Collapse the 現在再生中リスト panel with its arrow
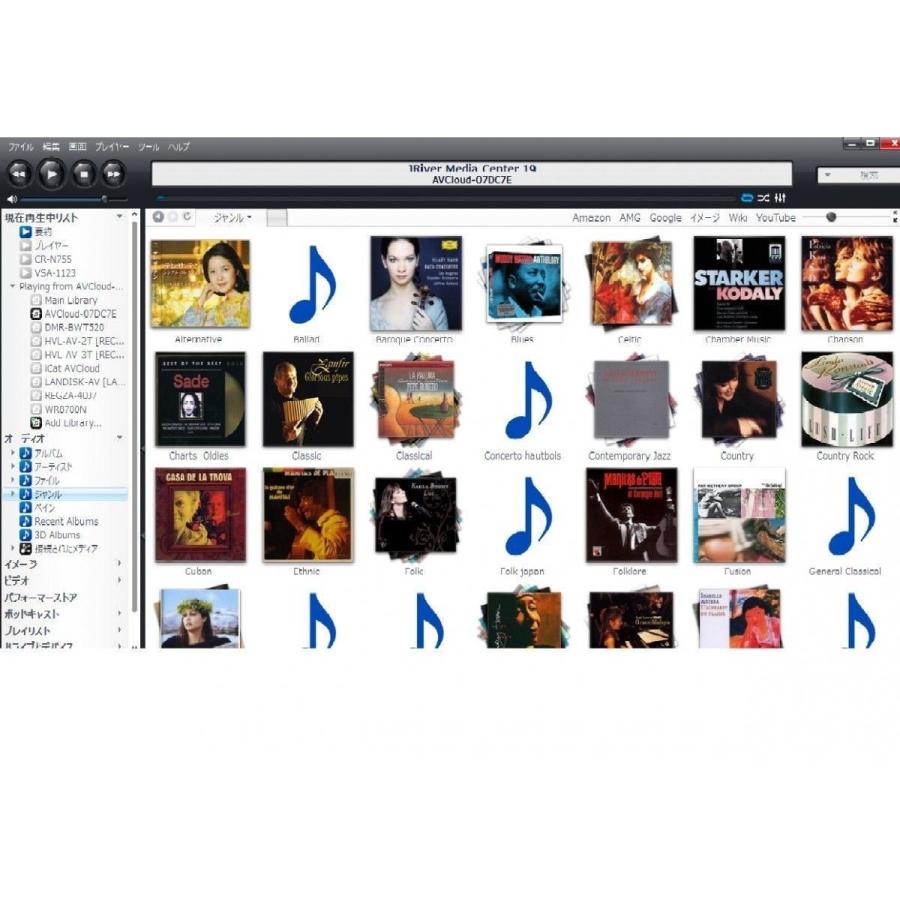900x900 pixels. (120, 217)
